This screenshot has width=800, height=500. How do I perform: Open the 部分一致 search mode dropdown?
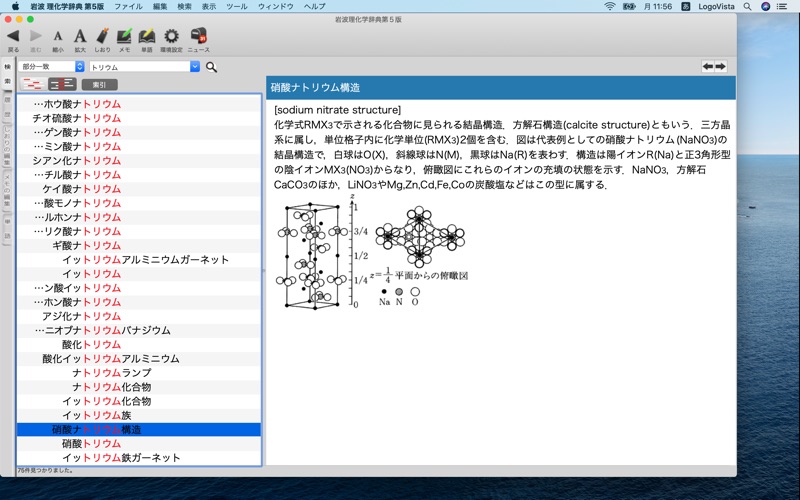click(51, 66)
